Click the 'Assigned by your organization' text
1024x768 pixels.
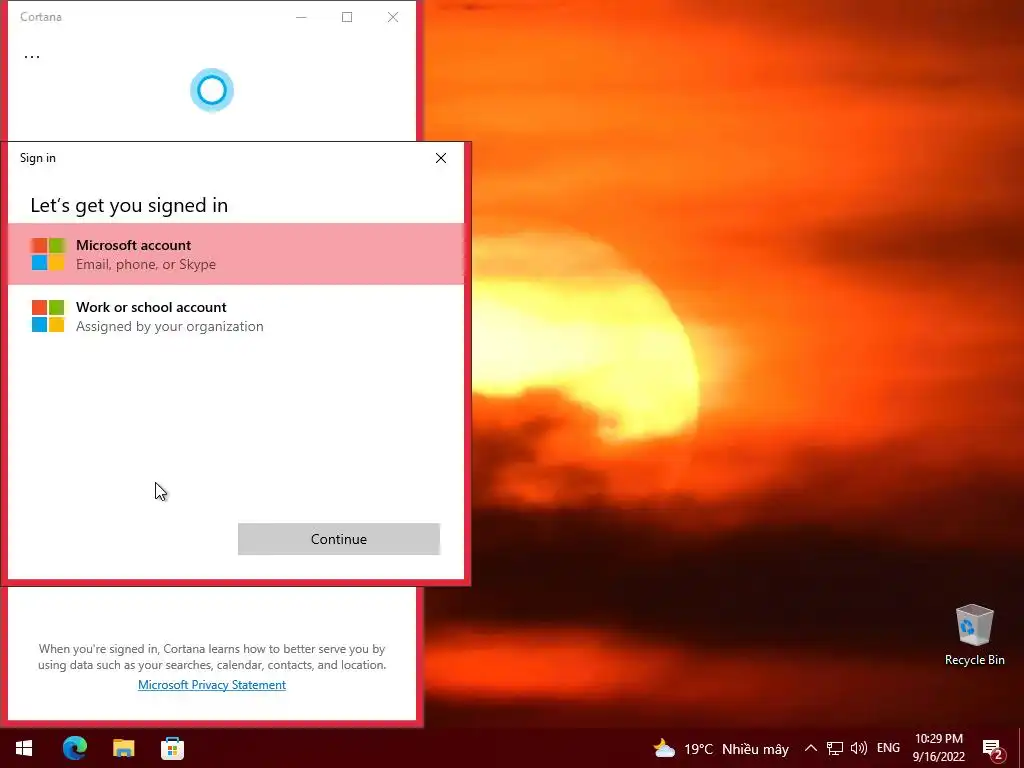(x=170, y=327)
